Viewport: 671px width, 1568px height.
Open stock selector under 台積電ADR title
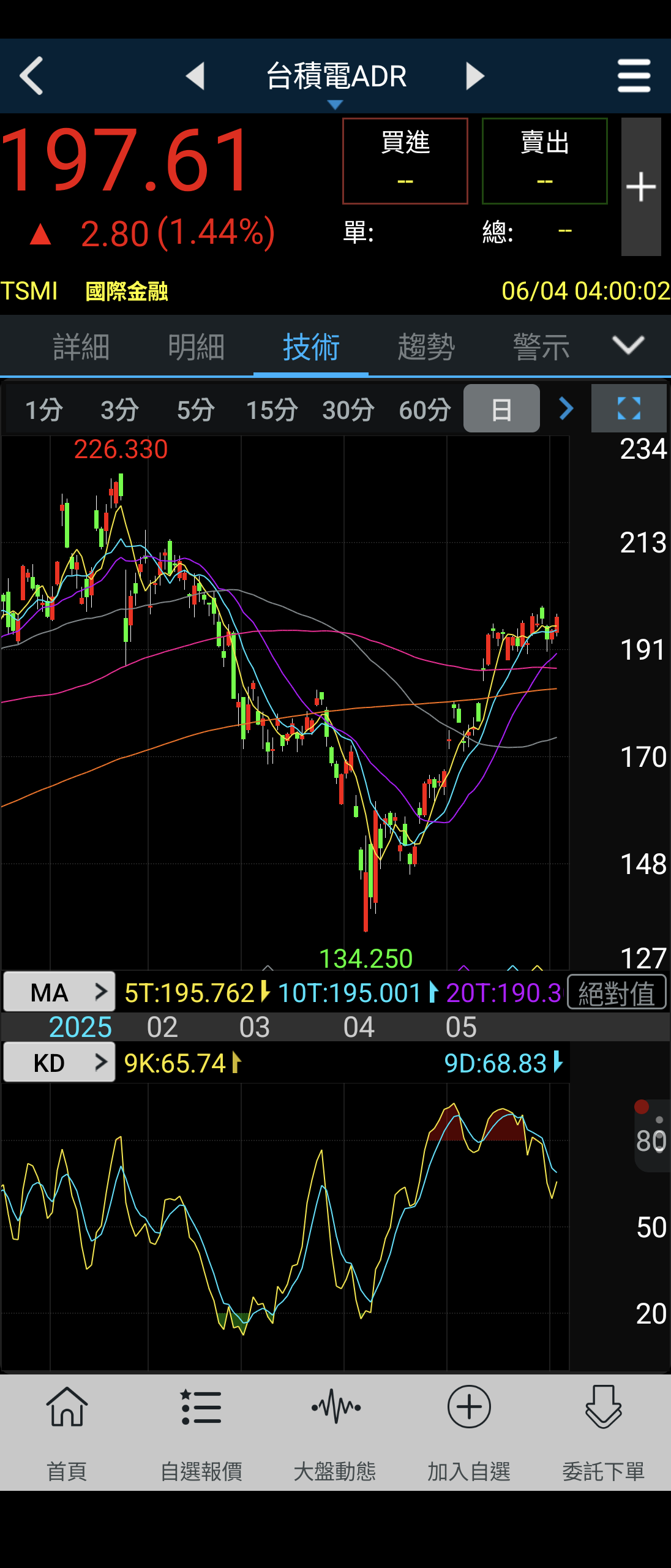(x=335, y=105)
